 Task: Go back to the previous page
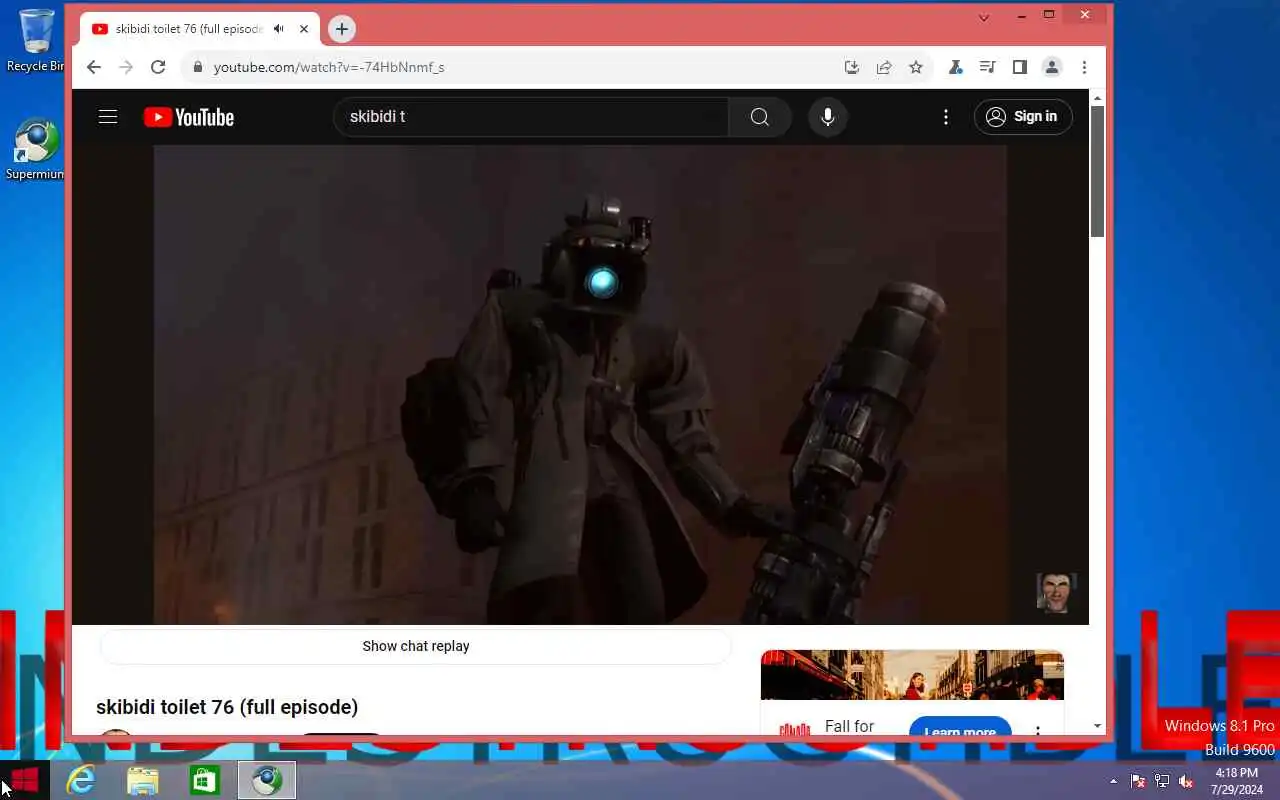[x=93, y=67]
